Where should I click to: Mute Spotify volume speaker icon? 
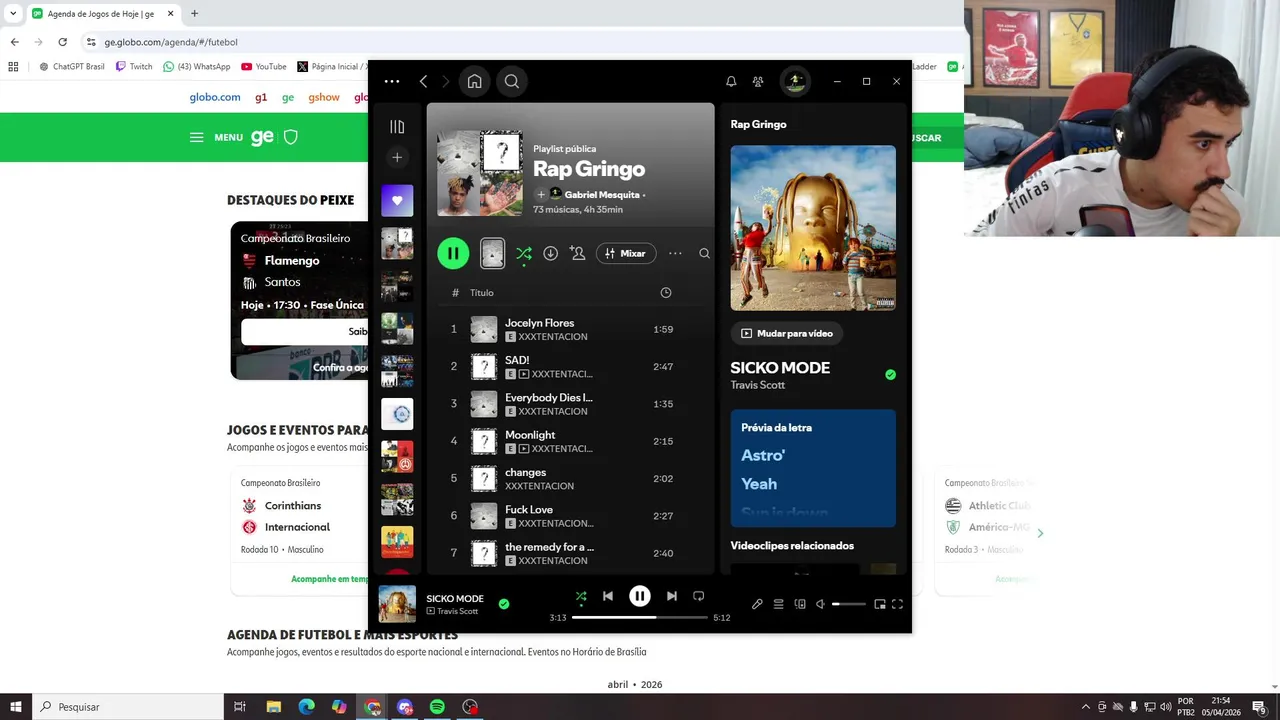(x=820, y=604)
